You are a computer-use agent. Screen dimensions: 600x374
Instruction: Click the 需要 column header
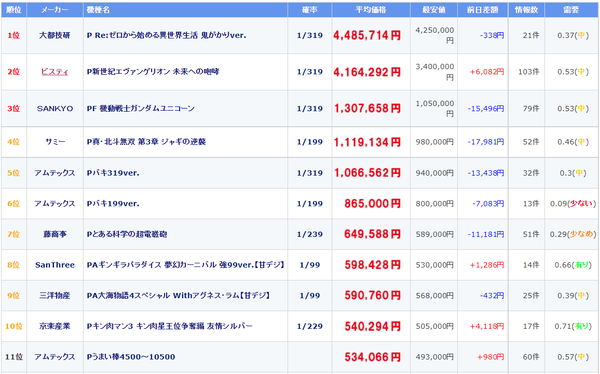(x=571, y=10)
